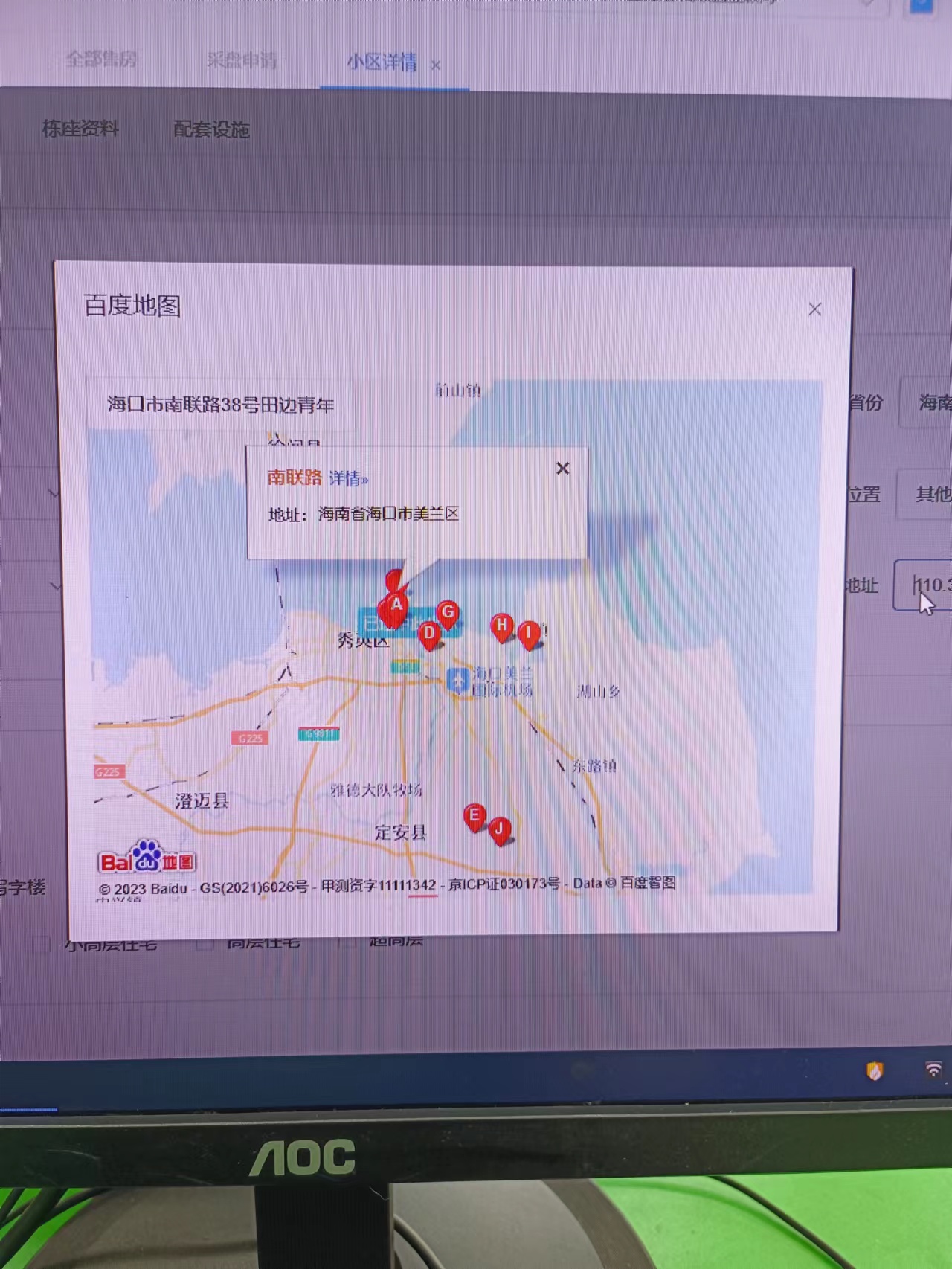The height and width of the screenshot is (1269, 952).
Task: Click the security shield tray icon
Action: 875,1070
